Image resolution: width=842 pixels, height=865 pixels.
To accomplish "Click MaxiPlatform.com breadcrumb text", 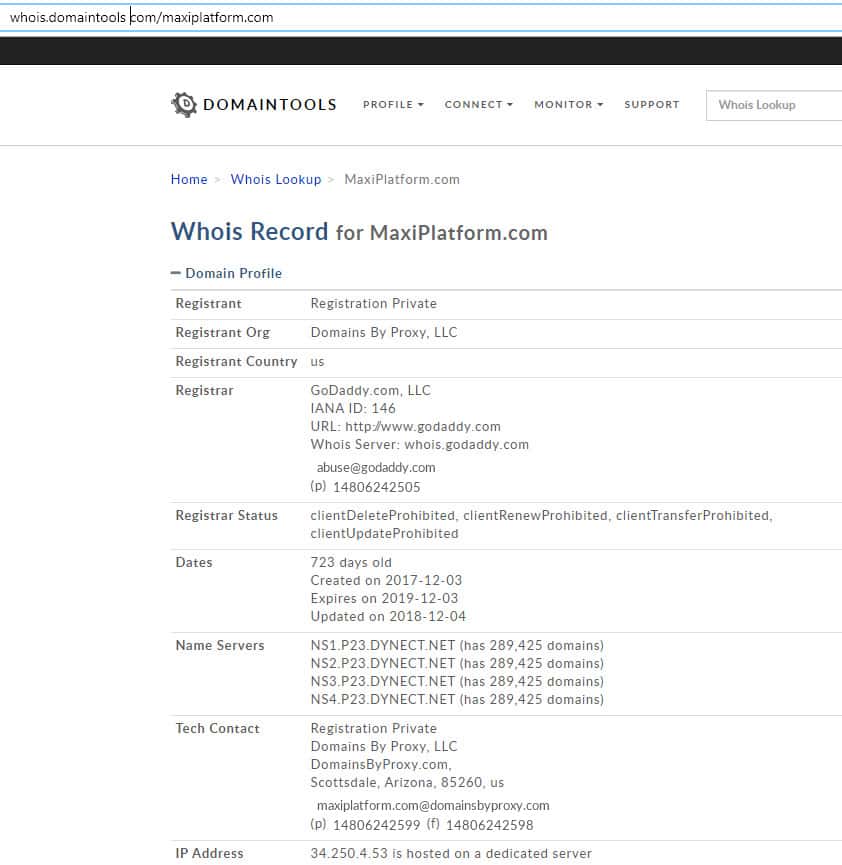I will 402,179.
